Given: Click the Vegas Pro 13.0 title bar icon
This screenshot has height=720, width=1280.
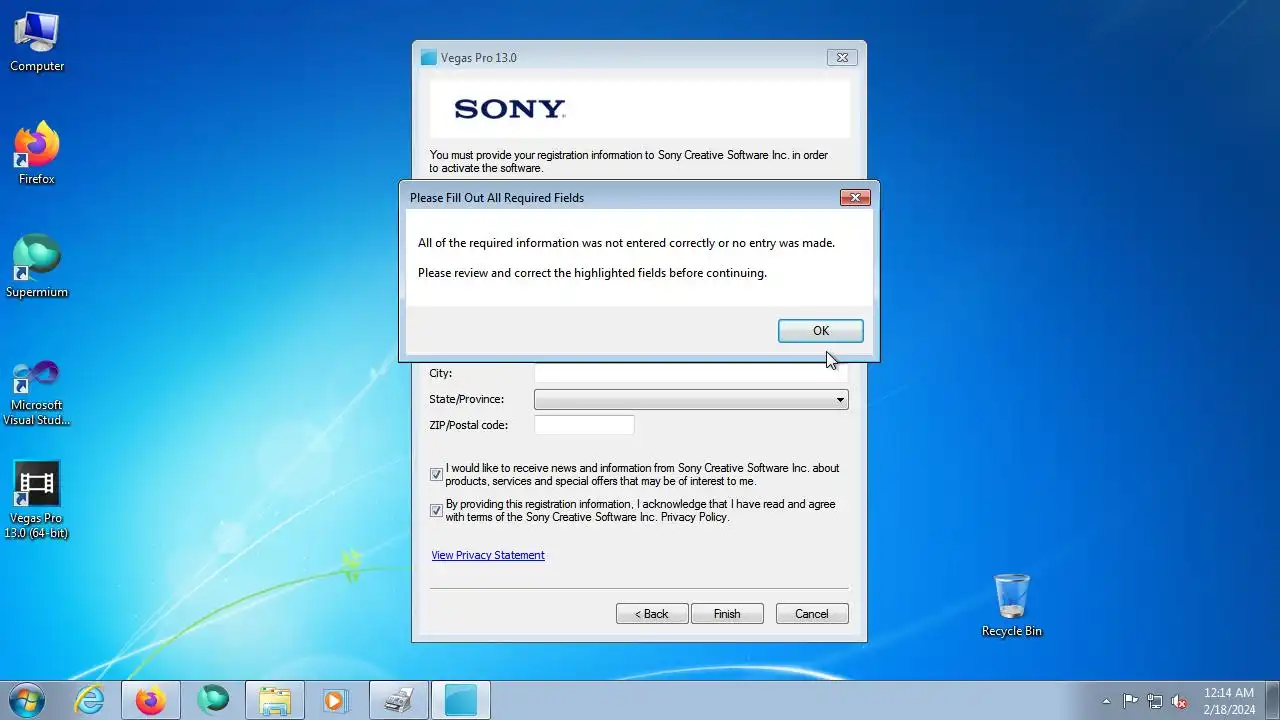Looking at the screenshot, I should pyautogui.click(x=429, y=58).
